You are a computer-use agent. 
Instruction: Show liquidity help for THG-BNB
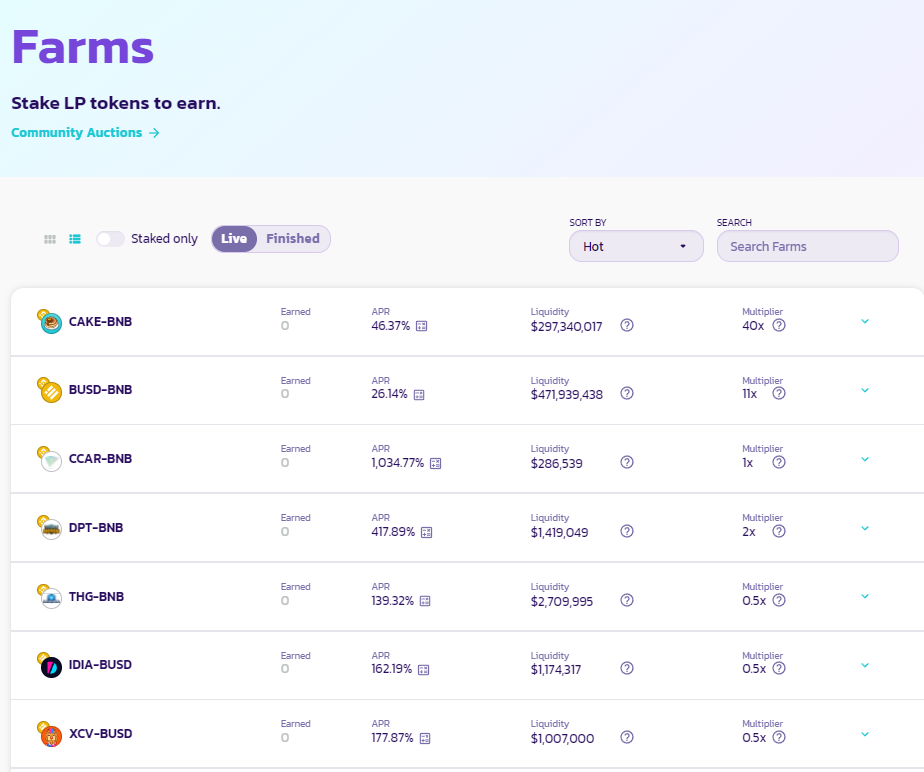(x=627, y=600)
